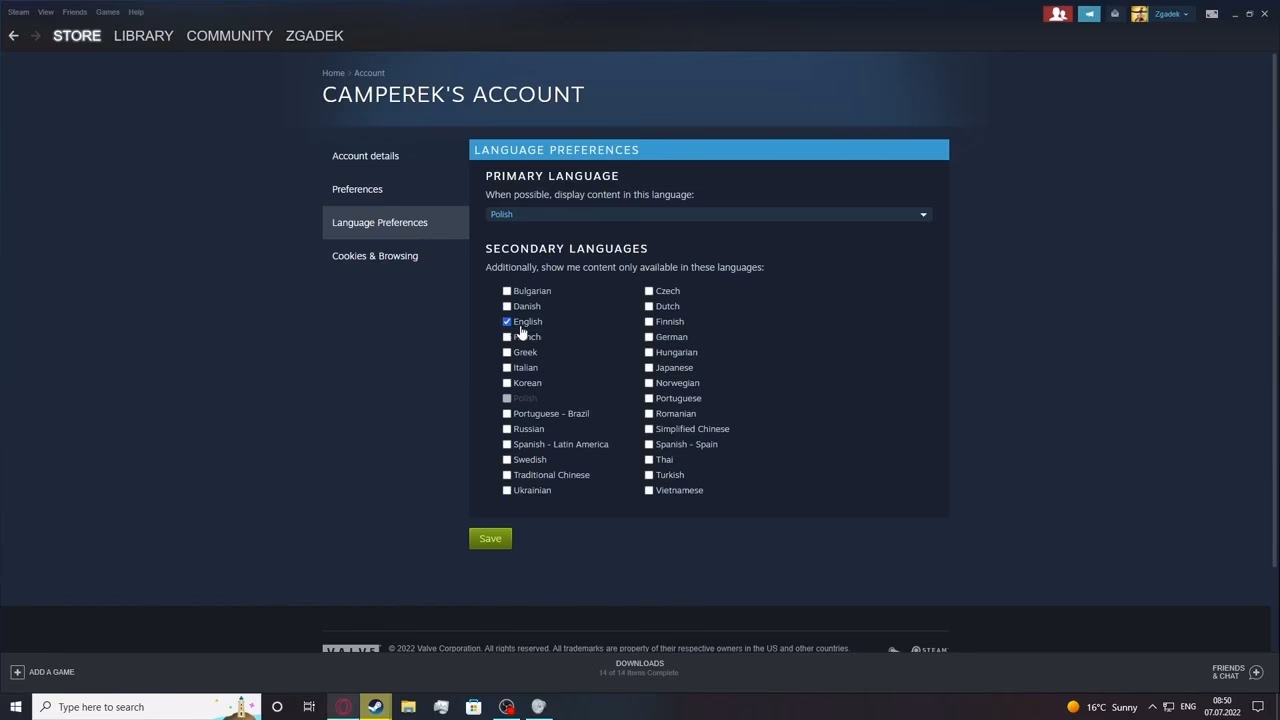Image resolution: width=1280 pixels, height=720 pixels.
Task: Check the Ukrainian checkbox
Action: [507, 490]
